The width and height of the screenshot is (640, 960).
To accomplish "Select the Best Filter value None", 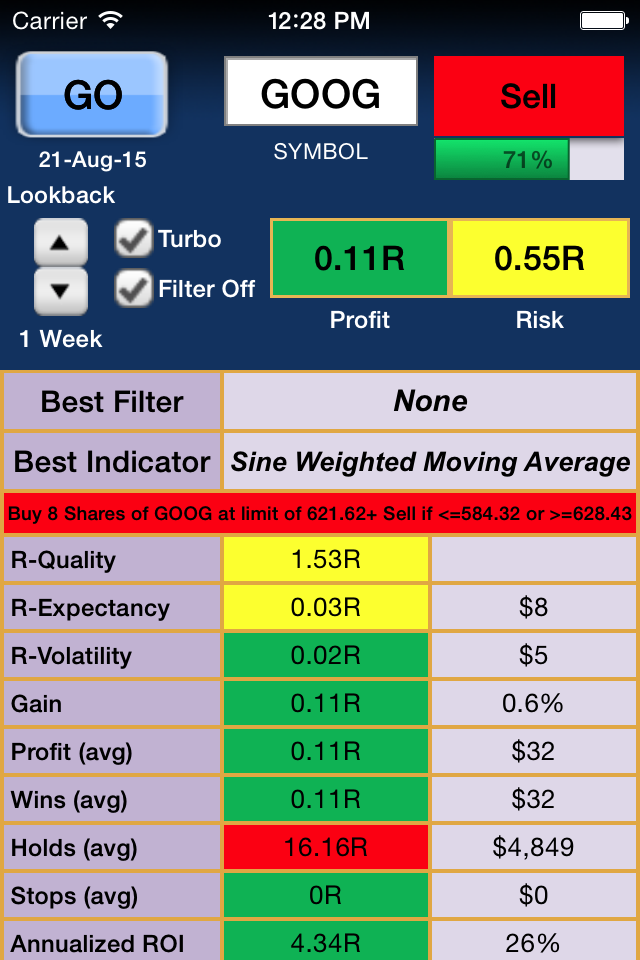I will point(430,402).
